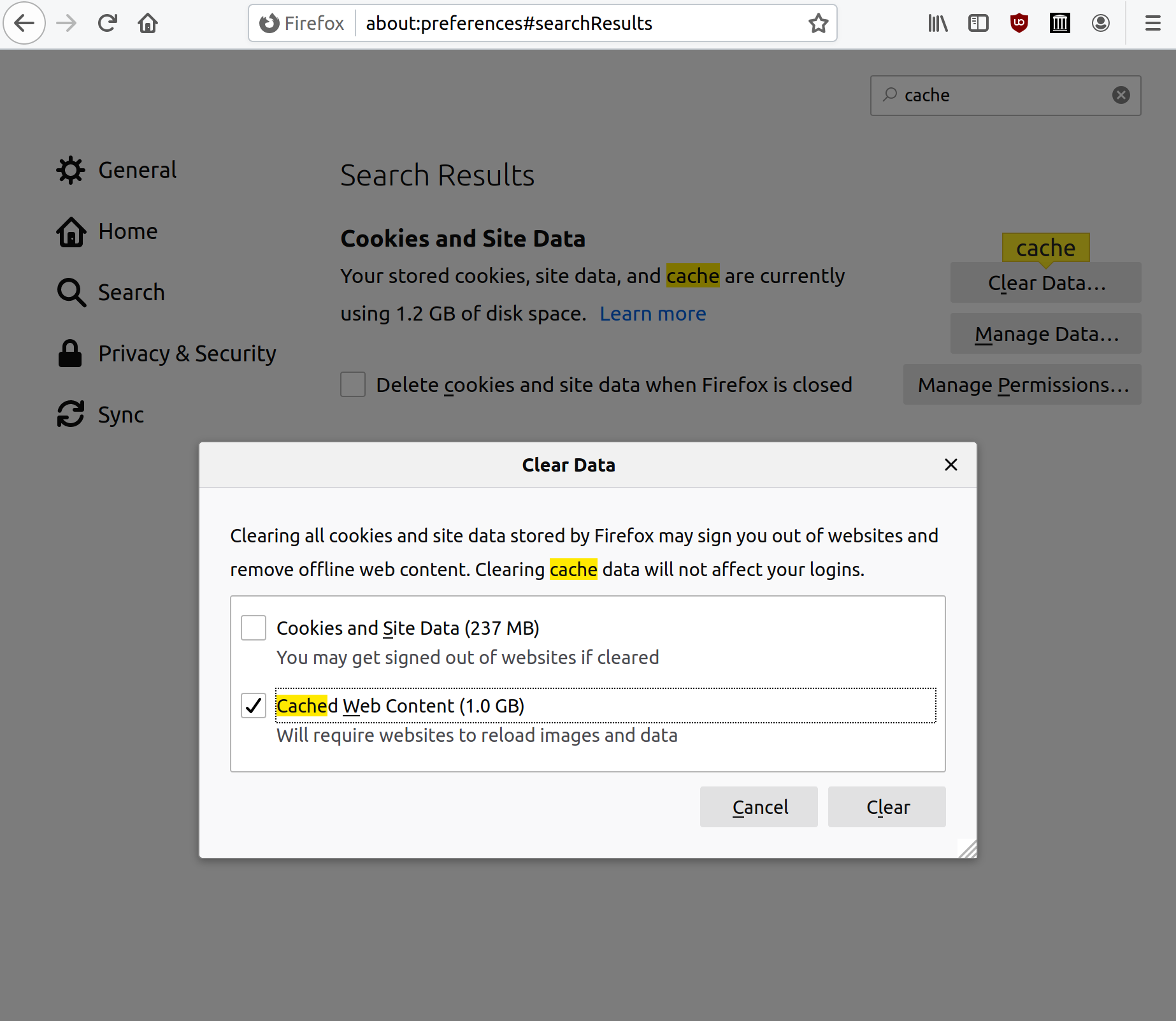The image size is (1176, 1021).
Task: Reload the current page
Action: pos(107,24)
